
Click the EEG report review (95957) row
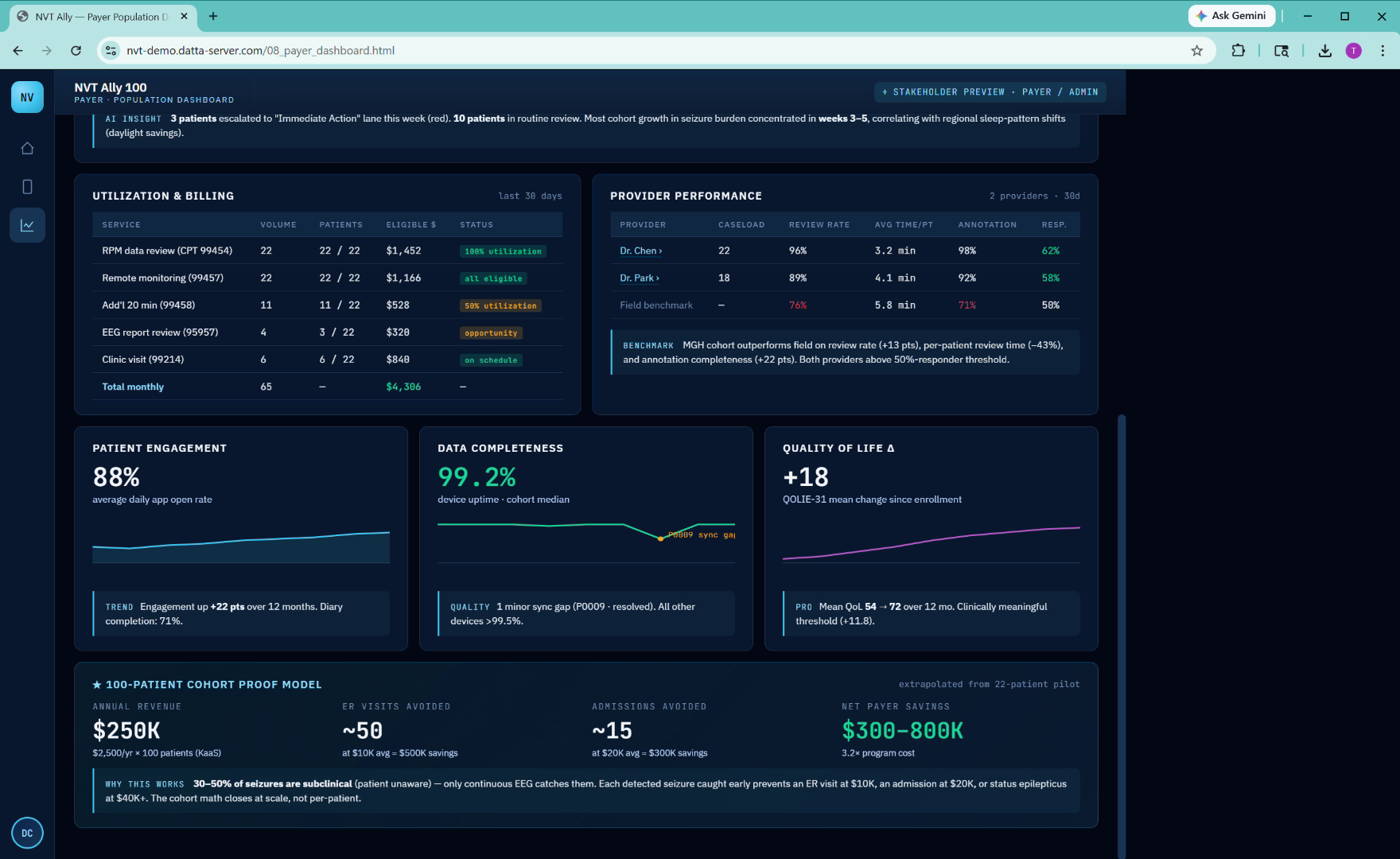coord(327,332)
